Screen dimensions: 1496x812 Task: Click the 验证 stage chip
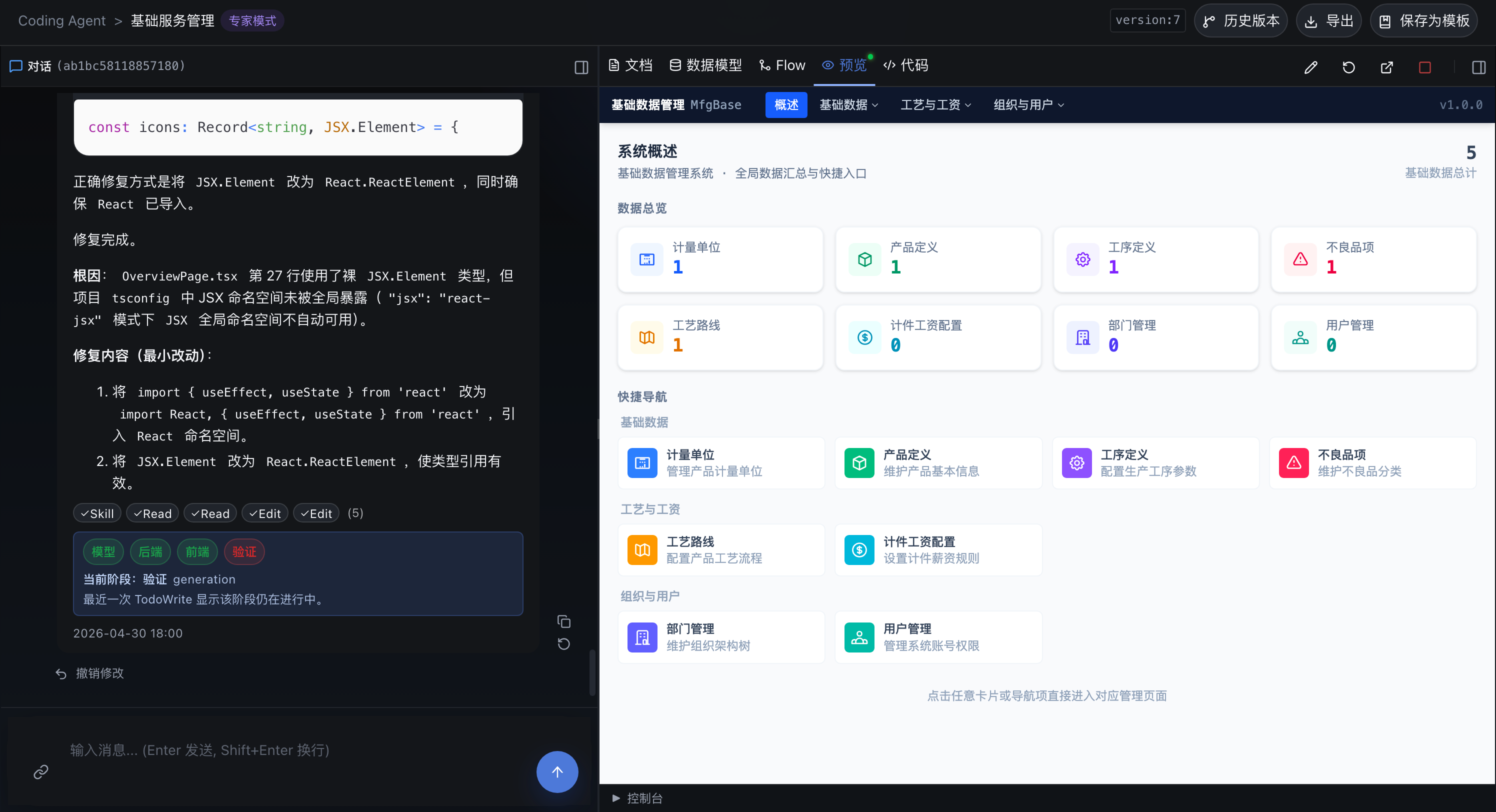244,552
